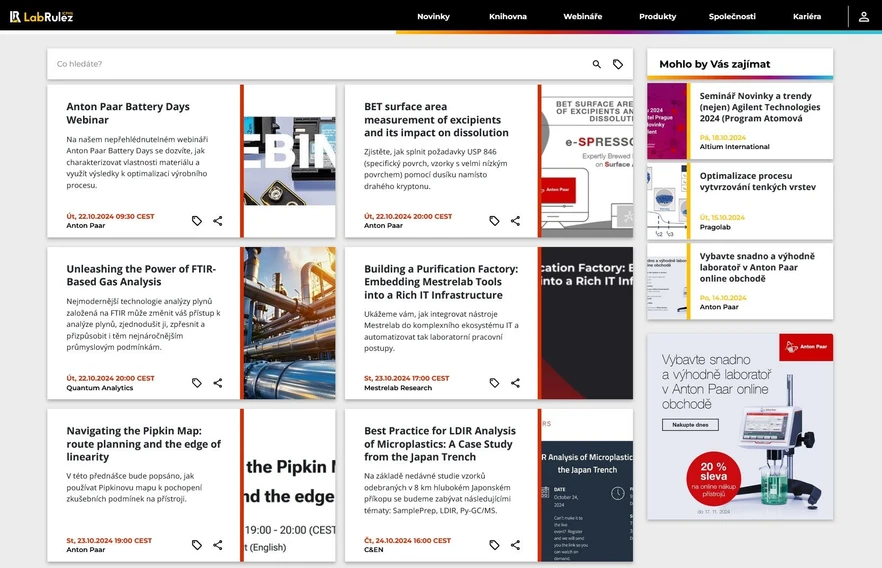
Task: Click the search magnifier icon
Action: 597,64
